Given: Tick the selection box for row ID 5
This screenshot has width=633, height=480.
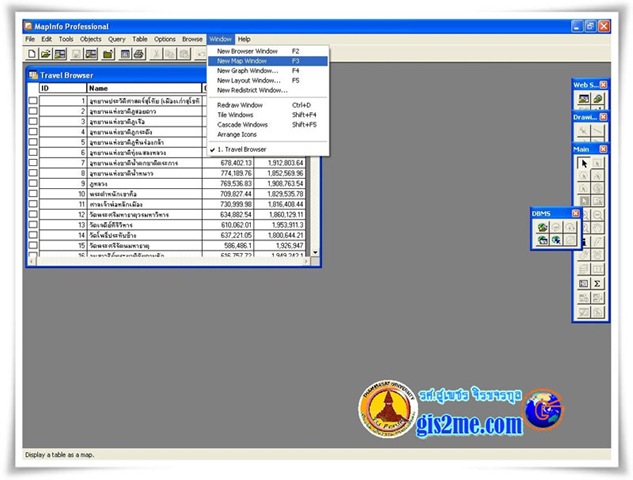Looking at the screenshot, I should coord(33,142).
